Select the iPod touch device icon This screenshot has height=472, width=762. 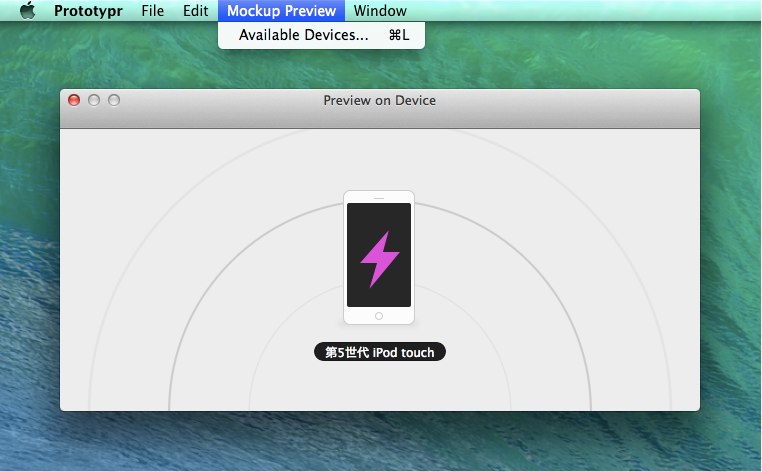click(x=379, y=257)
